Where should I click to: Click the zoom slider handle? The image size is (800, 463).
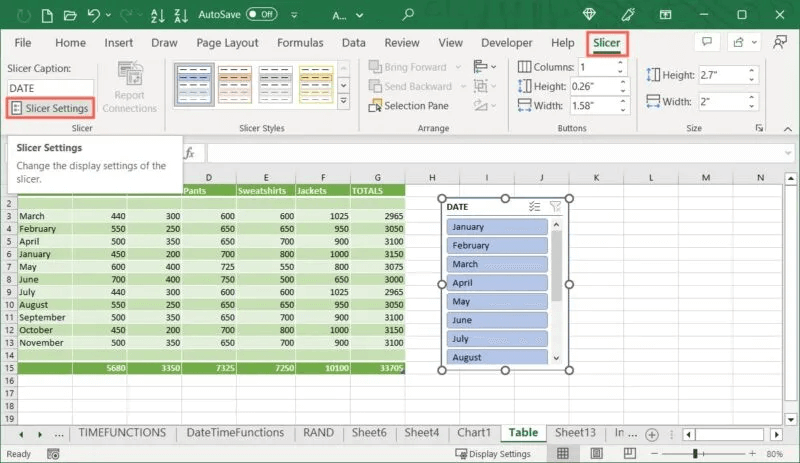(x=695, y=454)
